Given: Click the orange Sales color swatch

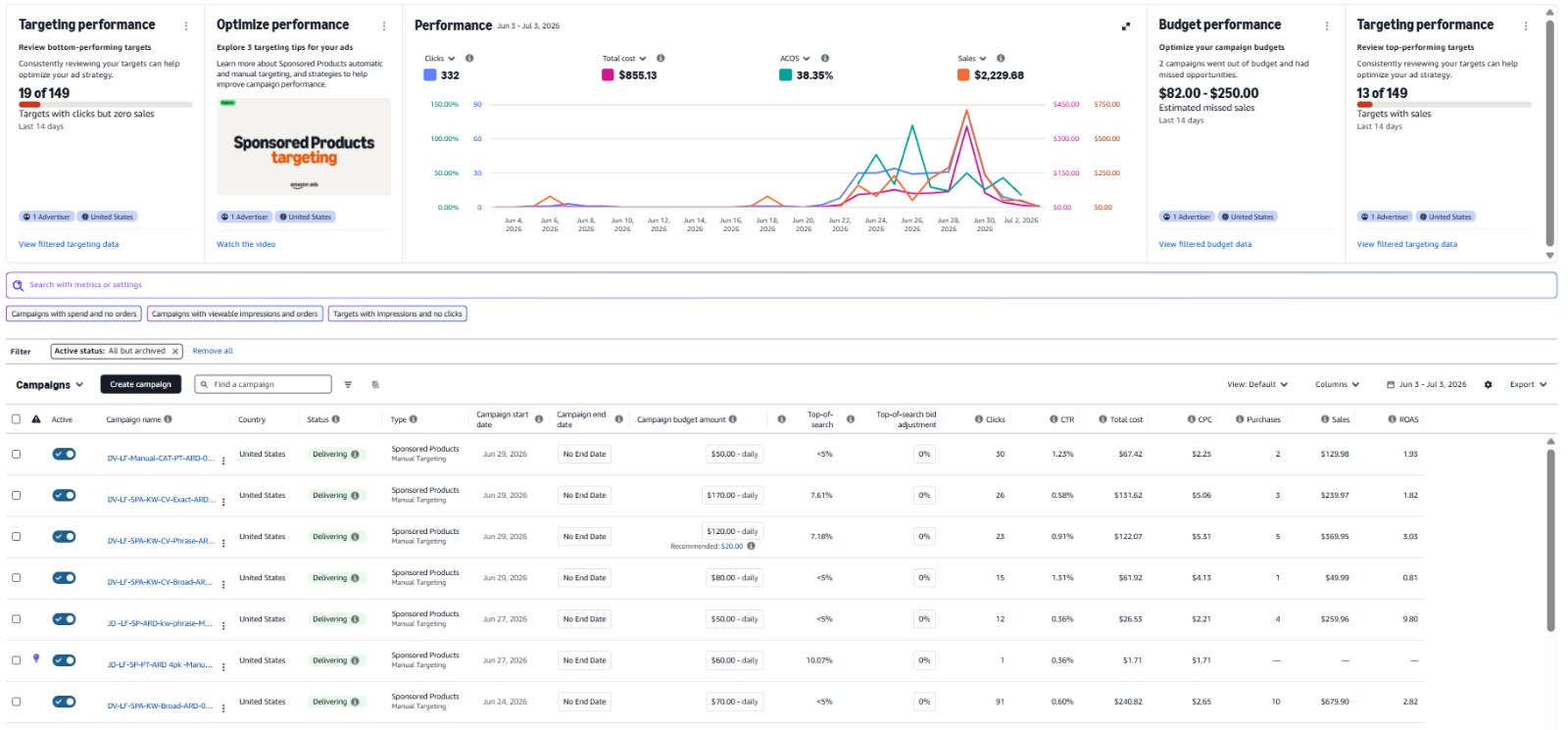Looking at the screenshot, I should [963, 74].
